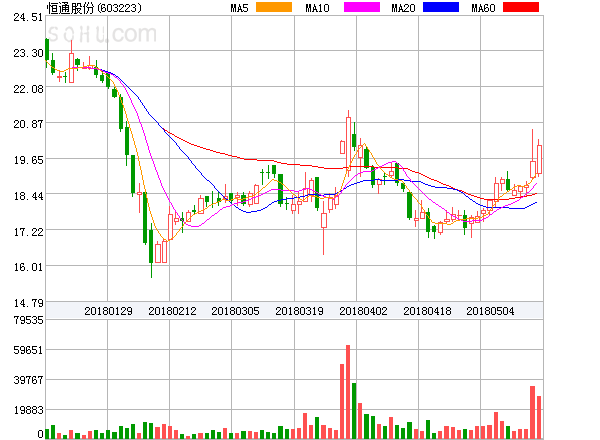The height and width of the screenshot is (440, 600).
Task: Click the 39767 volume axis label
Action: click(28, 380)
